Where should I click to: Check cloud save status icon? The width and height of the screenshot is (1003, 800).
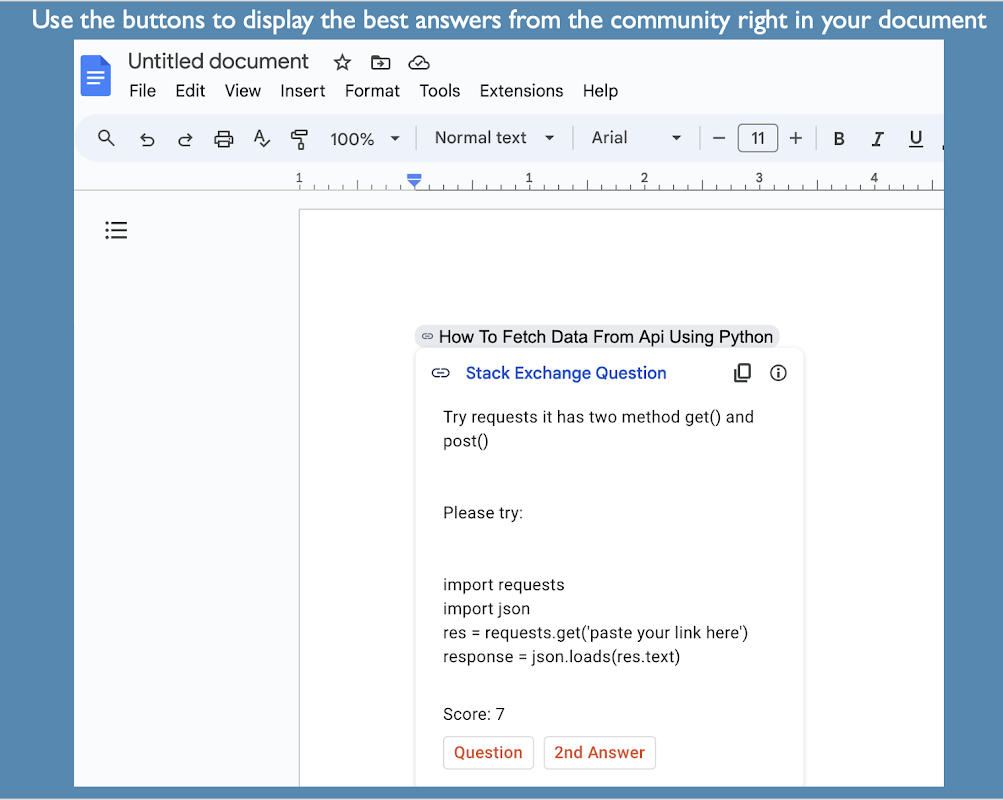click(x=419, y=63)
